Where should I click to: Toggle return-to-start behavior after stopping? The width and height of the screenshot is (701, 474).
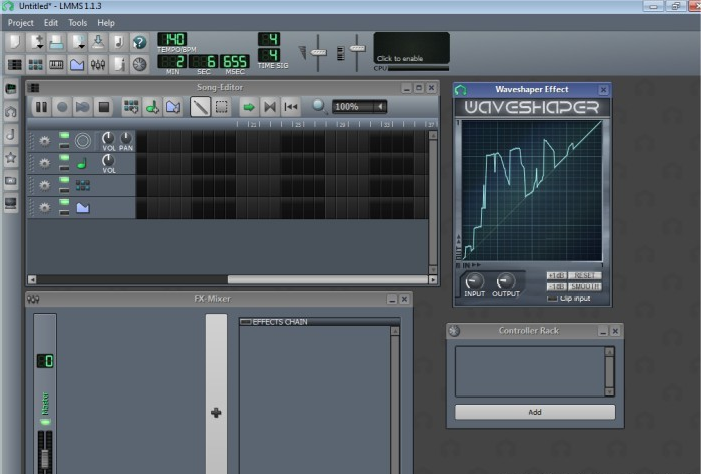tap(291, 107)
